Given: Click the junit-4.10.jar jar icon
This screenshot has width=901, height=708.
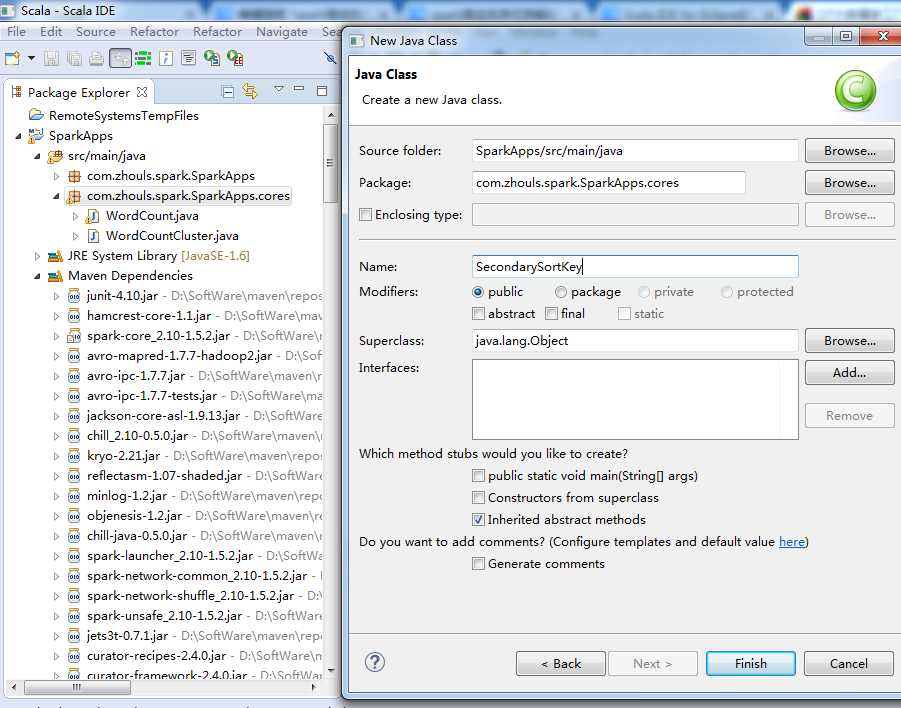Looking at the screenshot, I should (x=74, y=296).
